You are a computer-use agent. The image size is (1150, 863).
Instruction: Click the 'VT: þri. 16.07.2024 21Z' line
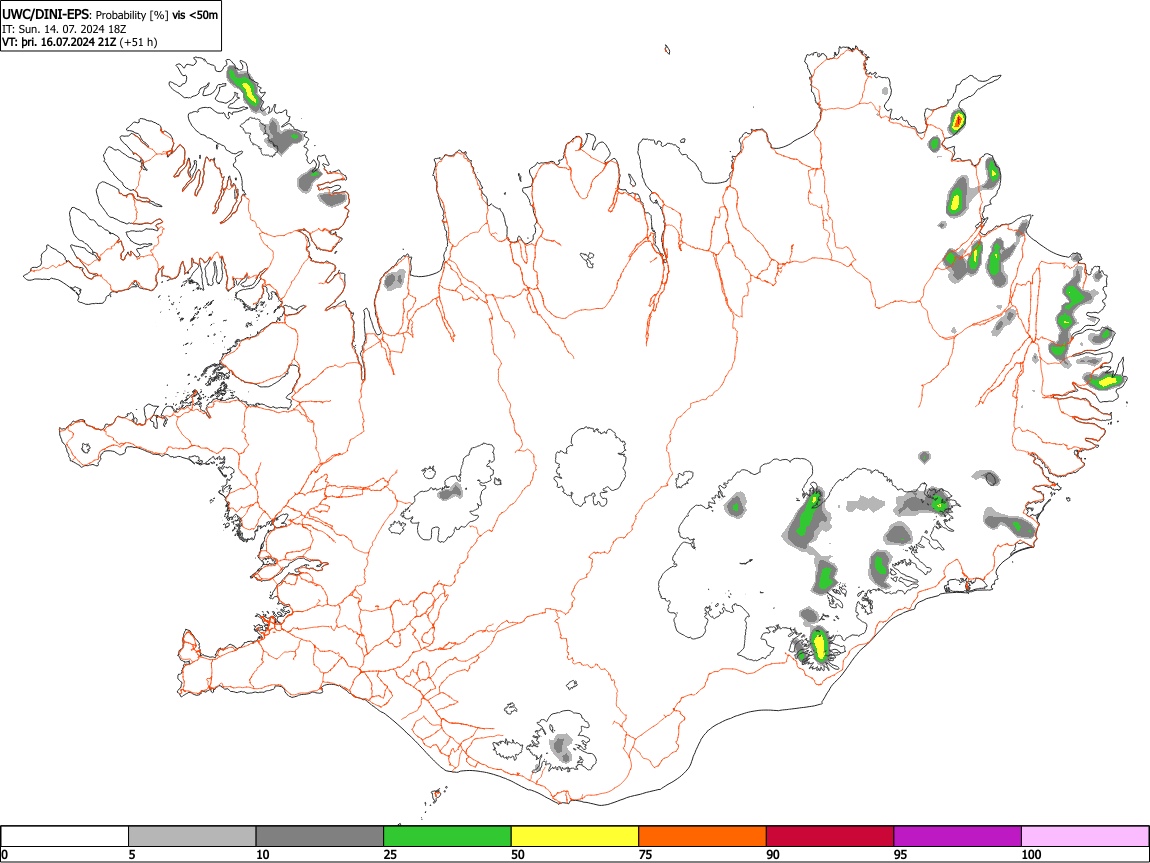click(59, 42)
